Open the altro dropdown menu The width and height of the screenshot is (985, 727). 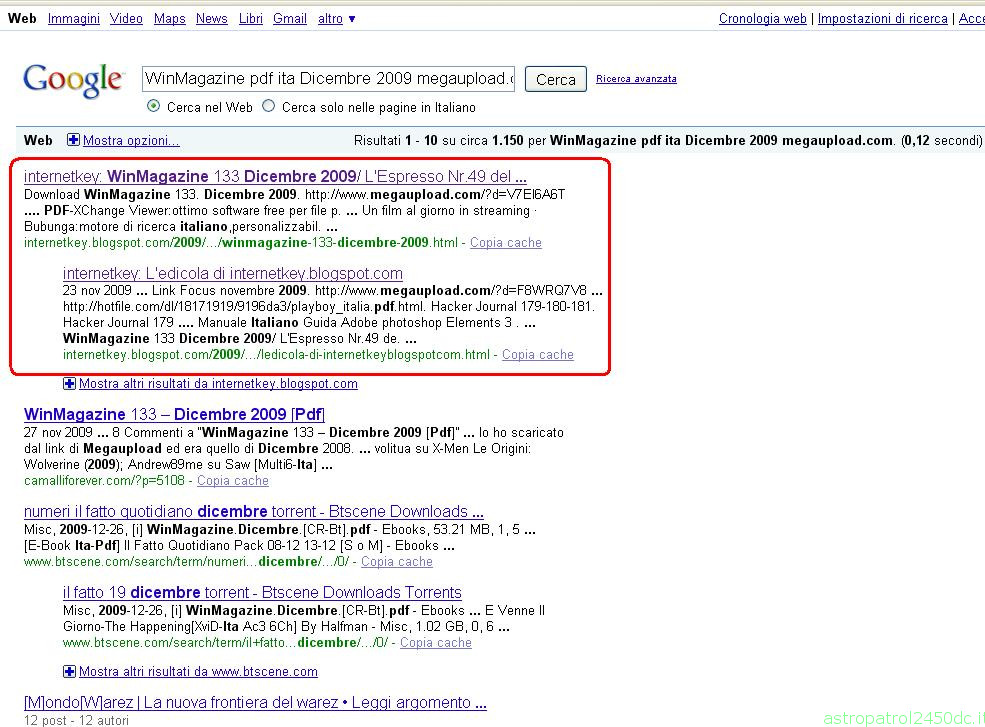click(336, 19)
